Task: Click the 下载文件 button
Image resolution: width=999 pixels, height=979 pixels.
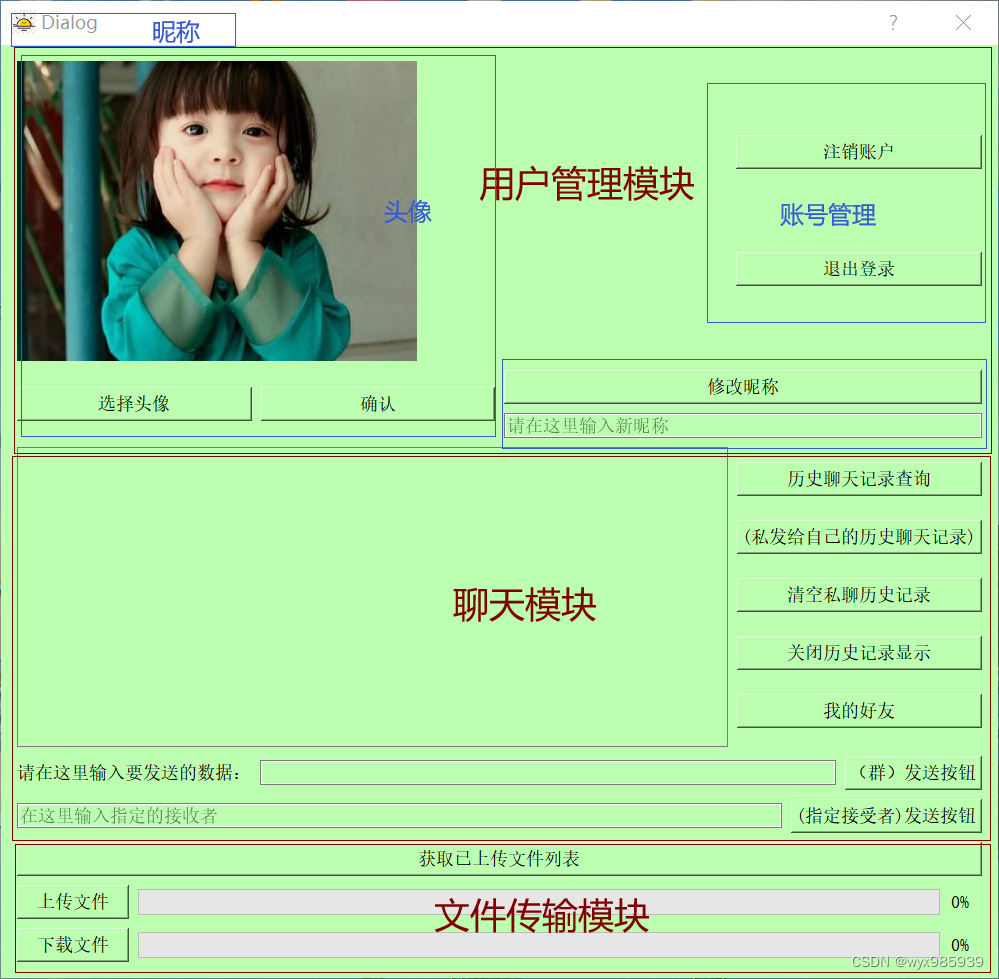Action: [x=73, y=945]
